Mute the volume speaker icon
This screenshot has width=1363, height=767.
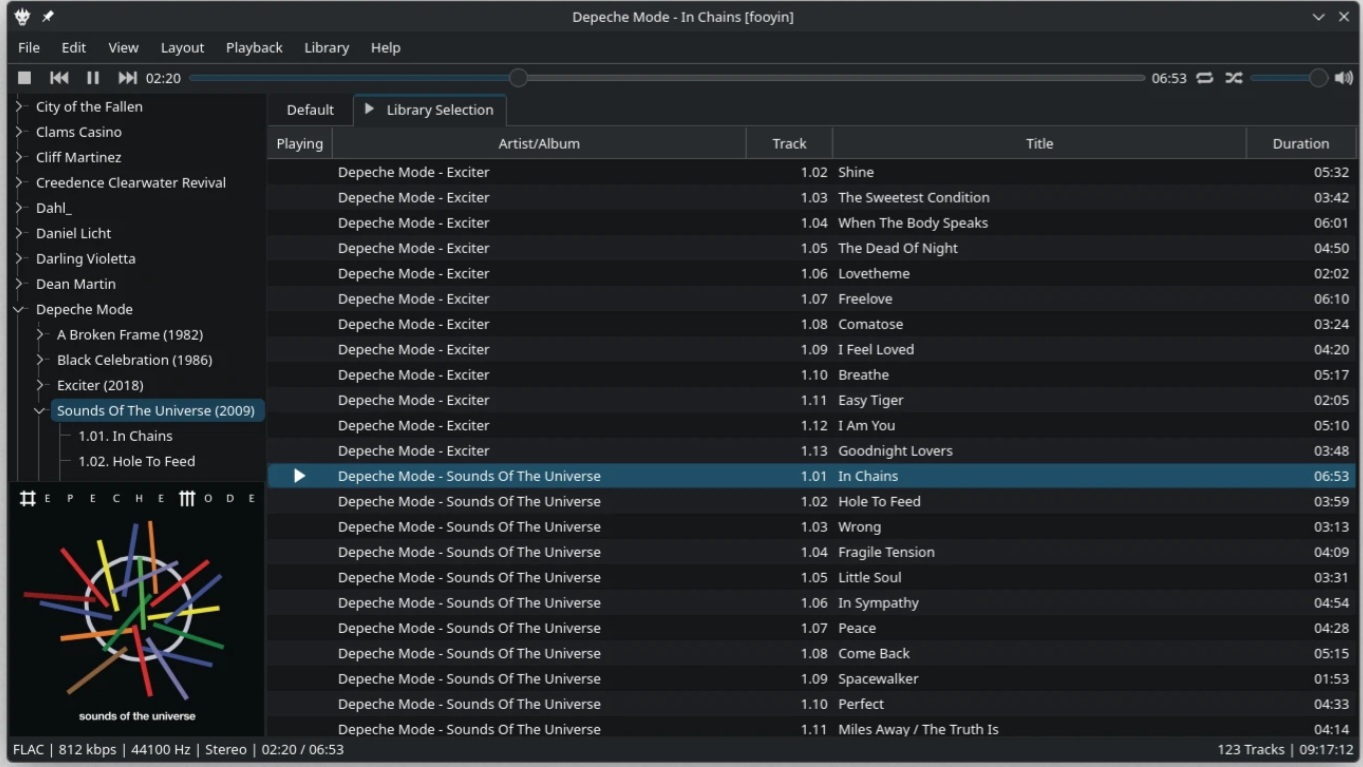[1344, 78]
